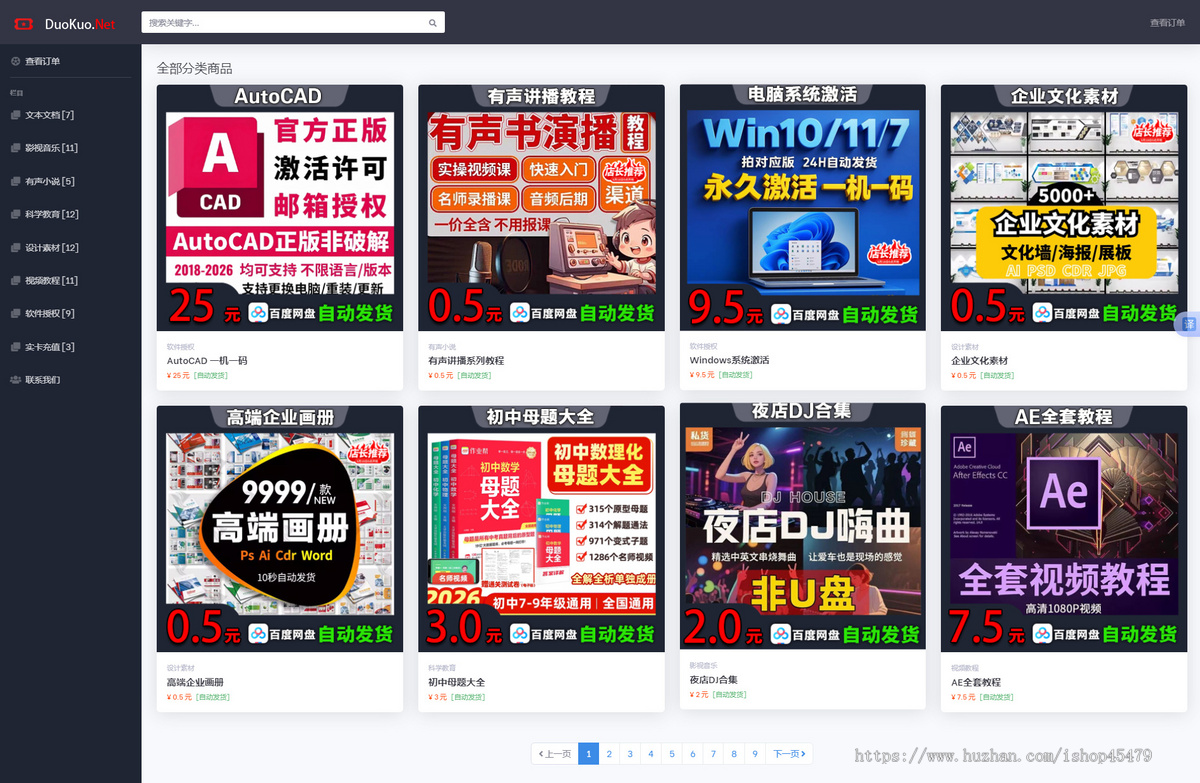Viewport: 1200px width, 783px height.
Task: Click the title 'AutoCAD 一机一码'
Action: point(207,360)
